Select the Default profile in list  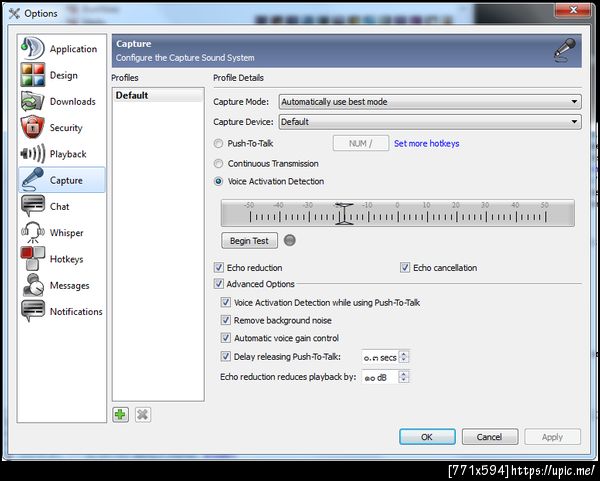click(158, 95)
